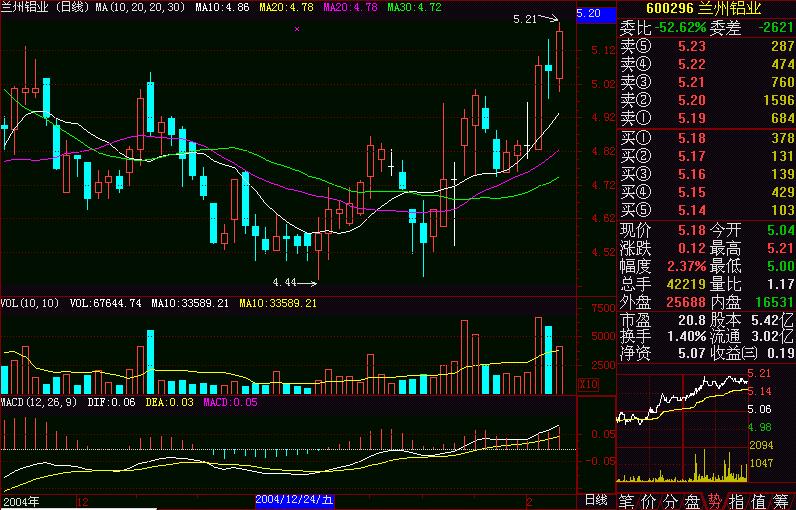
Task: Open the 值 tab
Action: coord(759,500)
